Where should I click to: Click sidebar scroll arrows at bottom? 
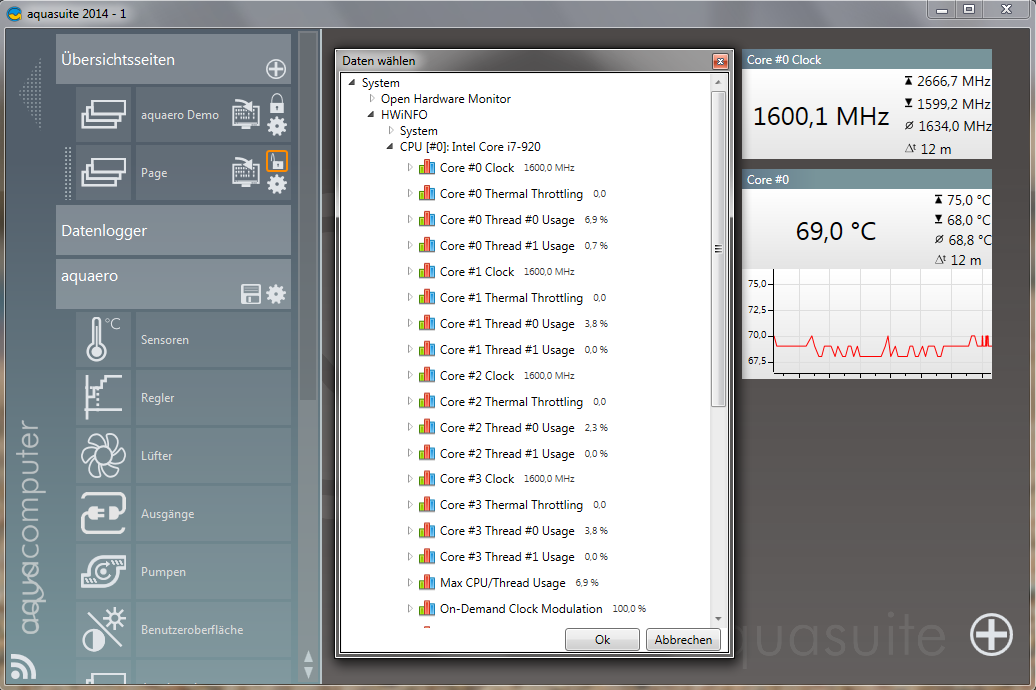pyautogui.click(x=308, y=664)
